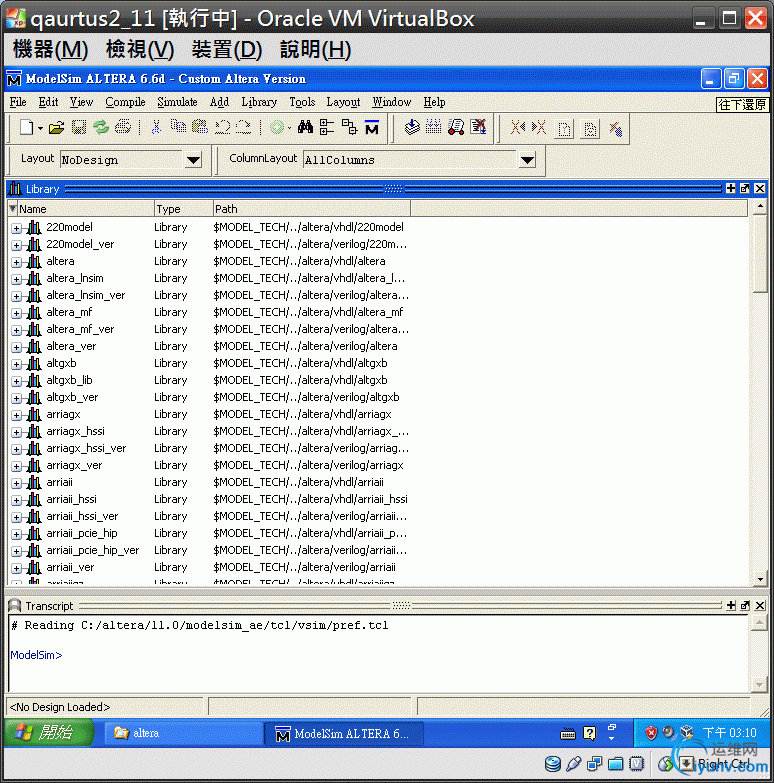Click the red shield security tray icon

click(651, 733)
